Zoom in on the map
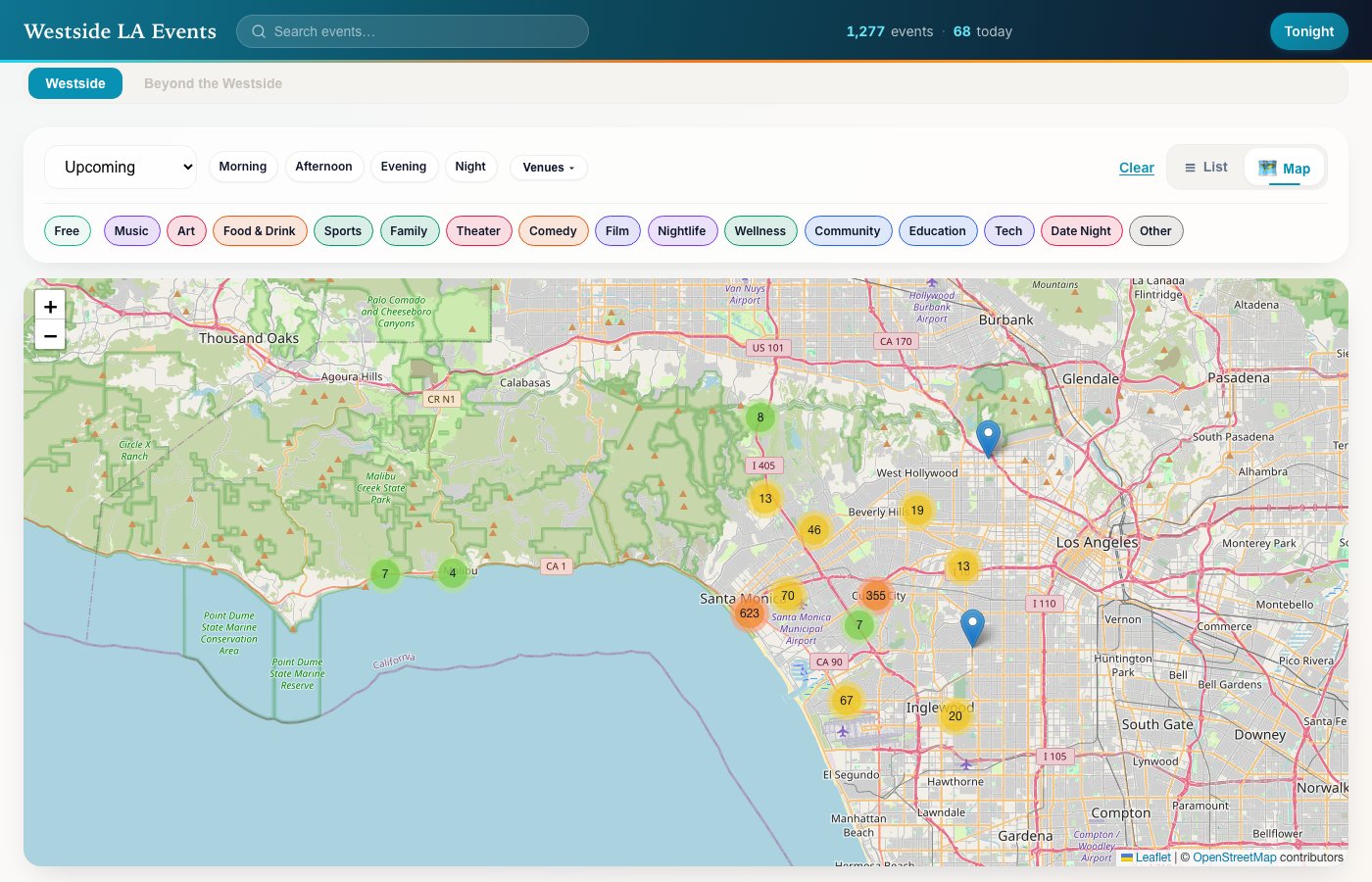This screenshot has width=1372, height=882. click(x=50, y=306)
